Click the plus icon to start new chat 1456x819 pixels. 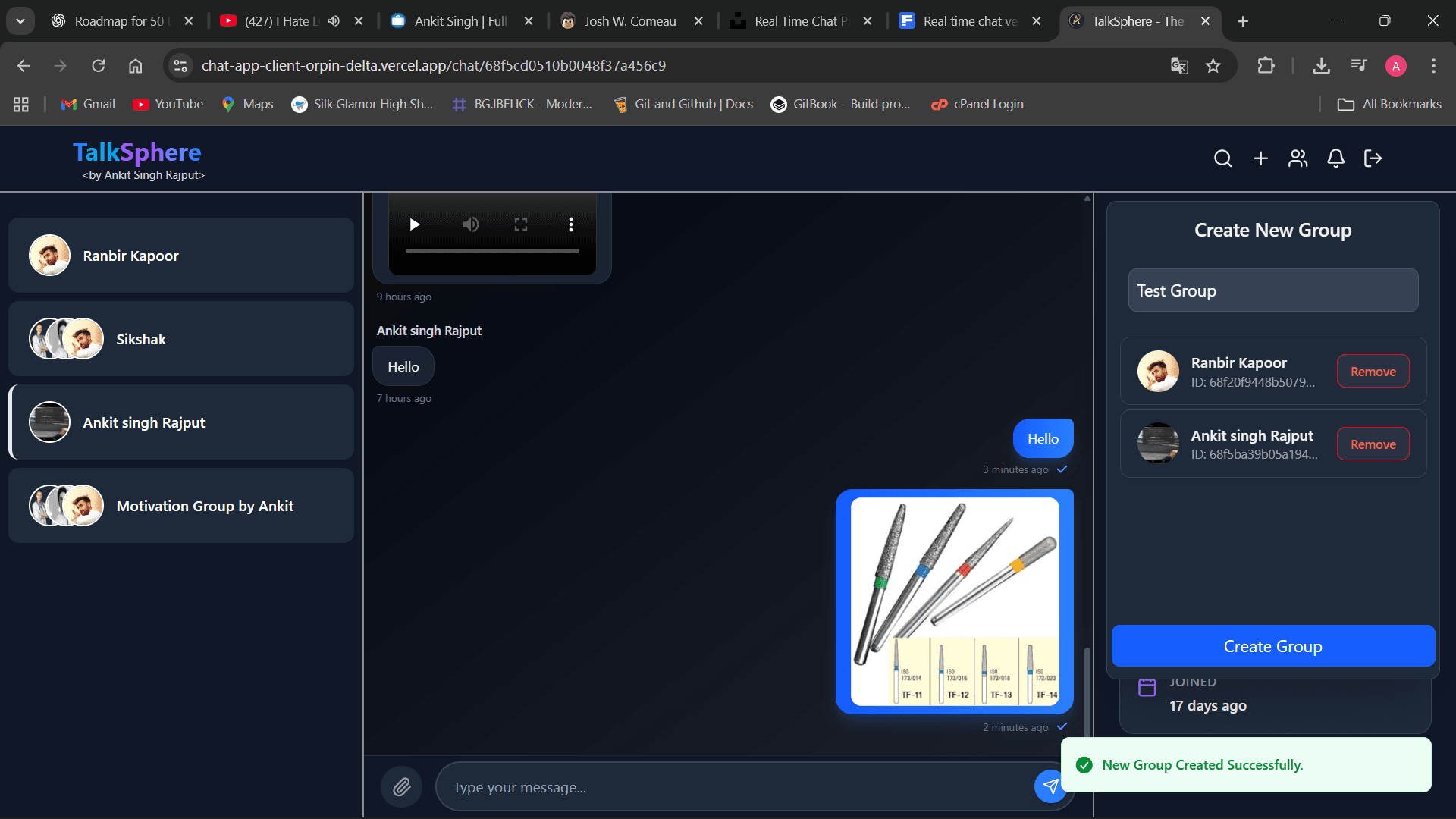[1261, 158]
